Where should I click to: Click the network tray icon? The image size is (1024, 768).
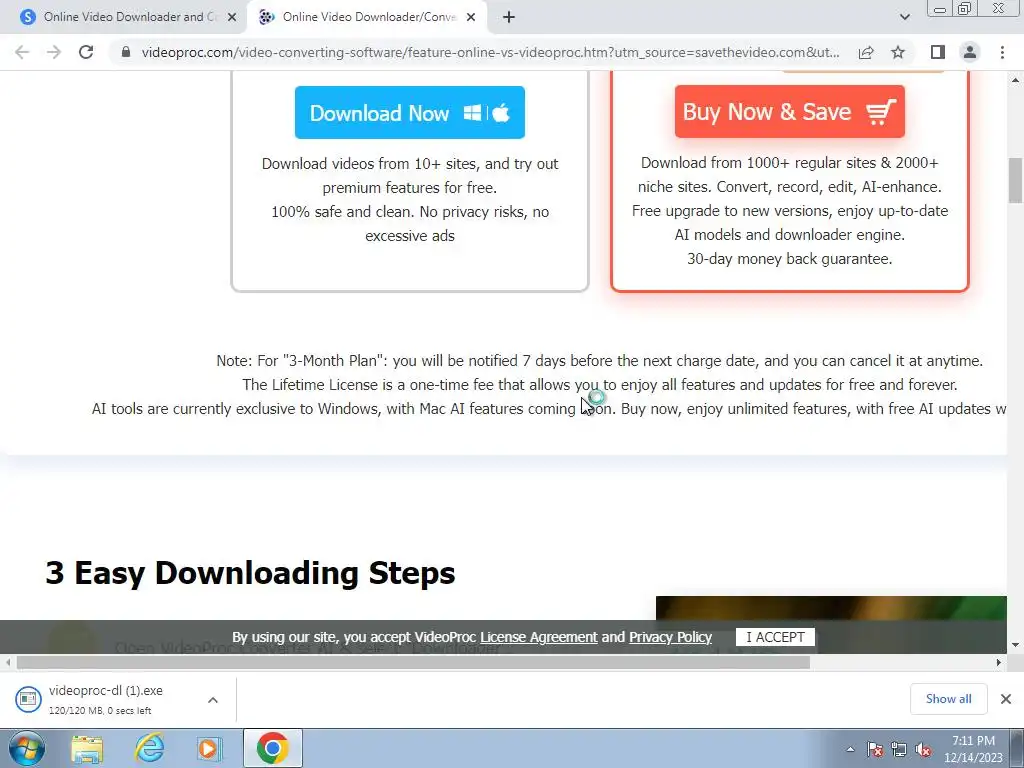point(899,749)
